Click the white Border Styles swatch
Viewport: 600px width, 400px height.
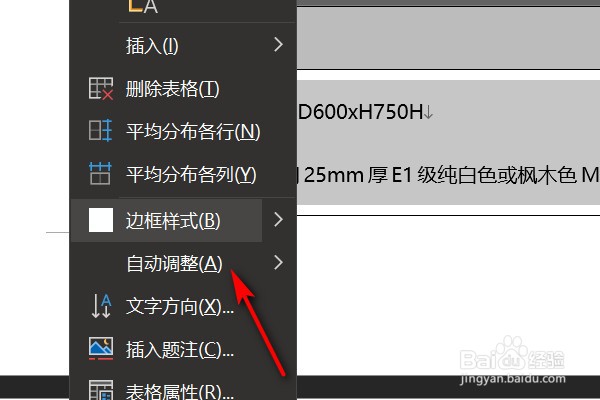point(101,220)
